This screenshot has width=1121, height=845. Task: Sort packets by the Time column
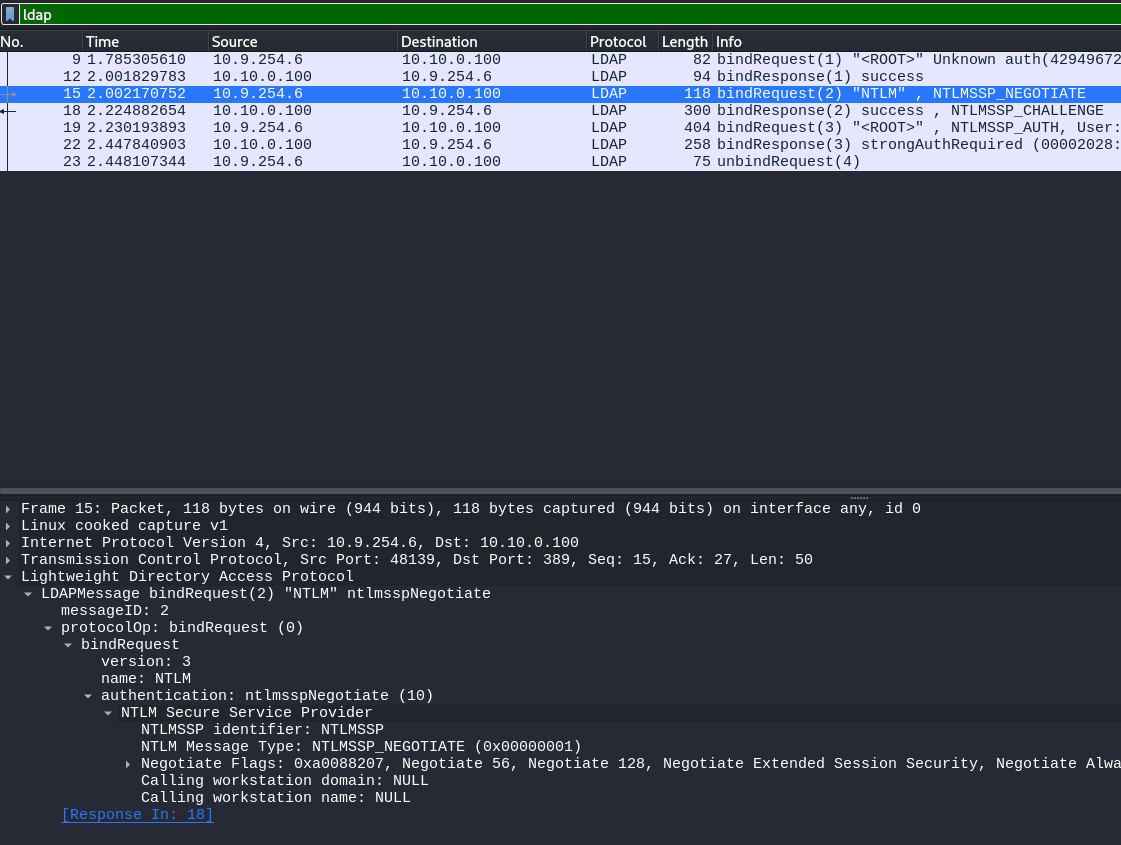click(145, 42)
